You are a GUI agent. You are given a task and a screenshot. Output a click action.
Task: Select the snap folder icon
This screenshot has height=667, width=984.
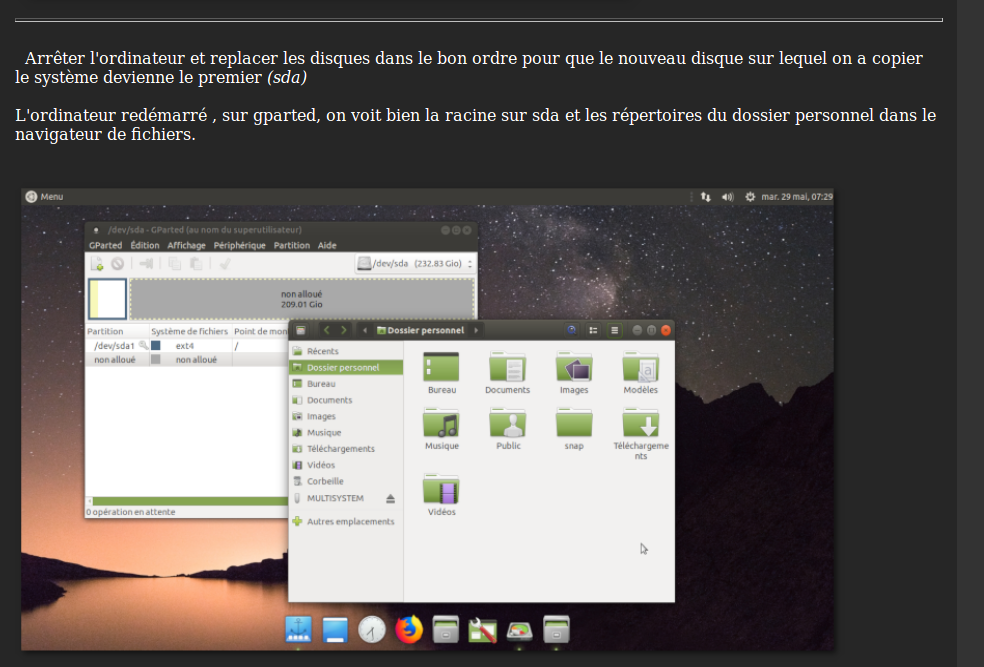(x=574, y=423)
